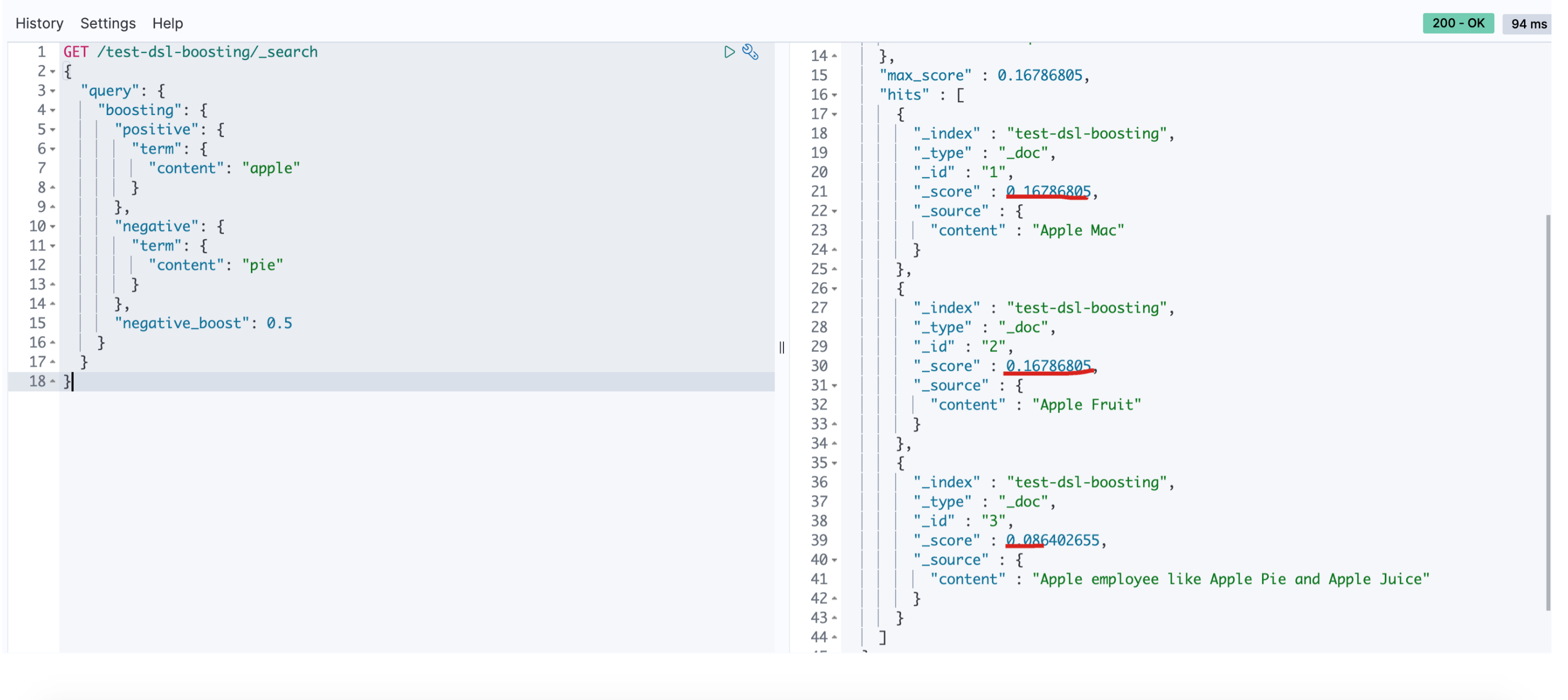Screen dimensions: 1568x700
Task: Collapse first hit object fold at line 17
Action: point(835,114)
